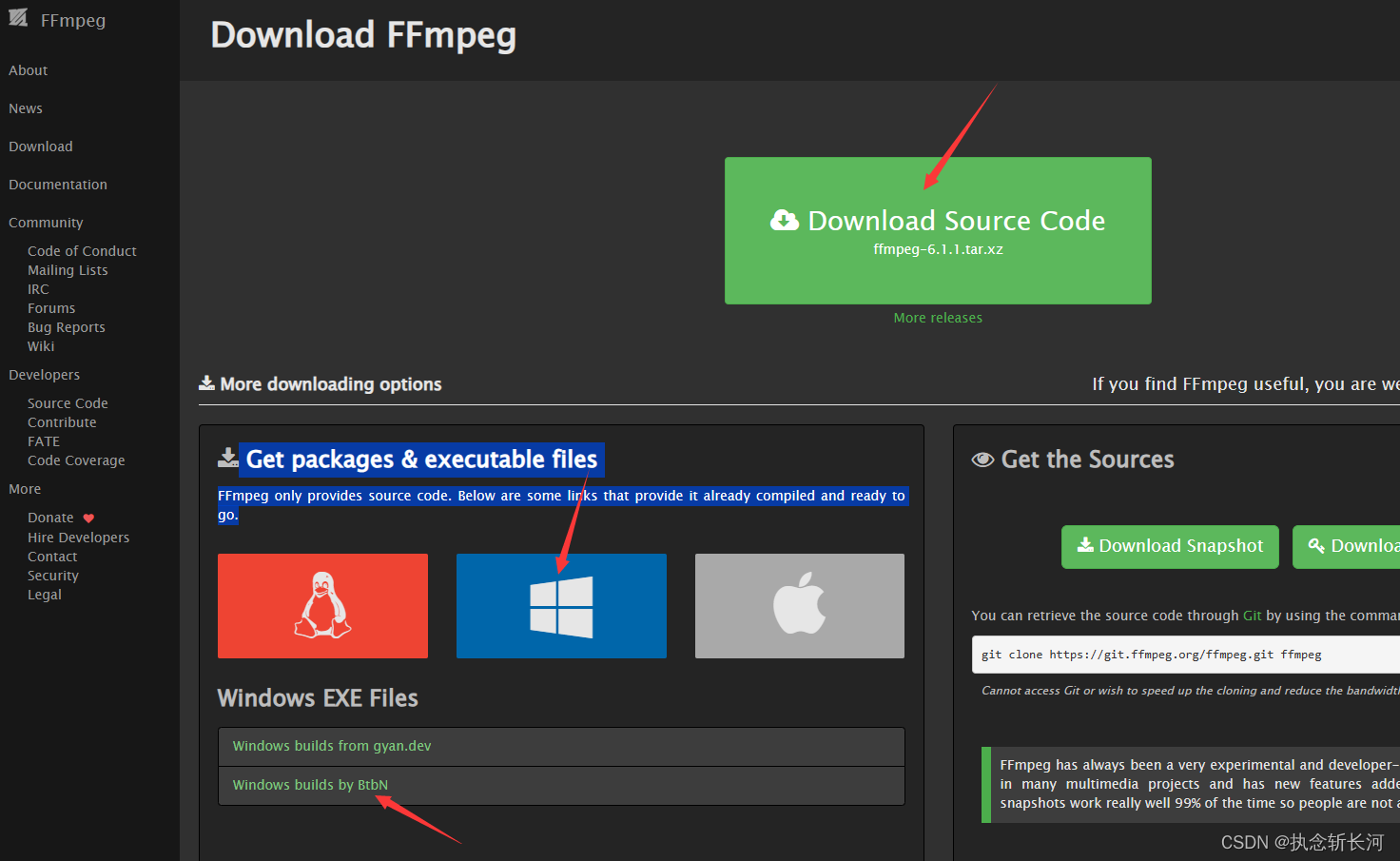Open Code of Conduct link

click(x=82, y=251)
